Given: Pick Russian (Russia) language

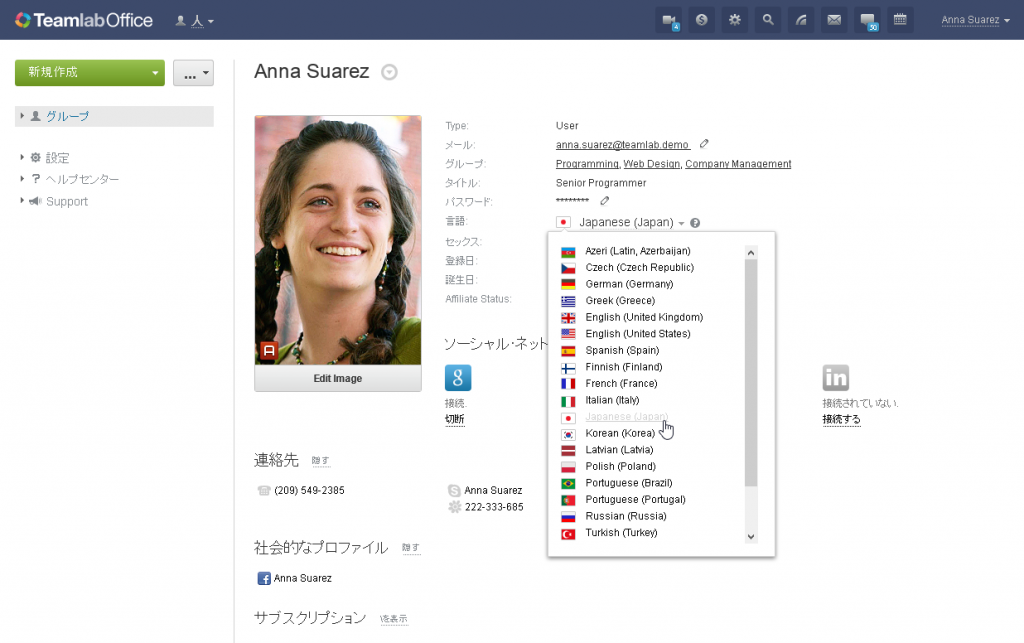Looking at the screenshot, I should (626, 516).
